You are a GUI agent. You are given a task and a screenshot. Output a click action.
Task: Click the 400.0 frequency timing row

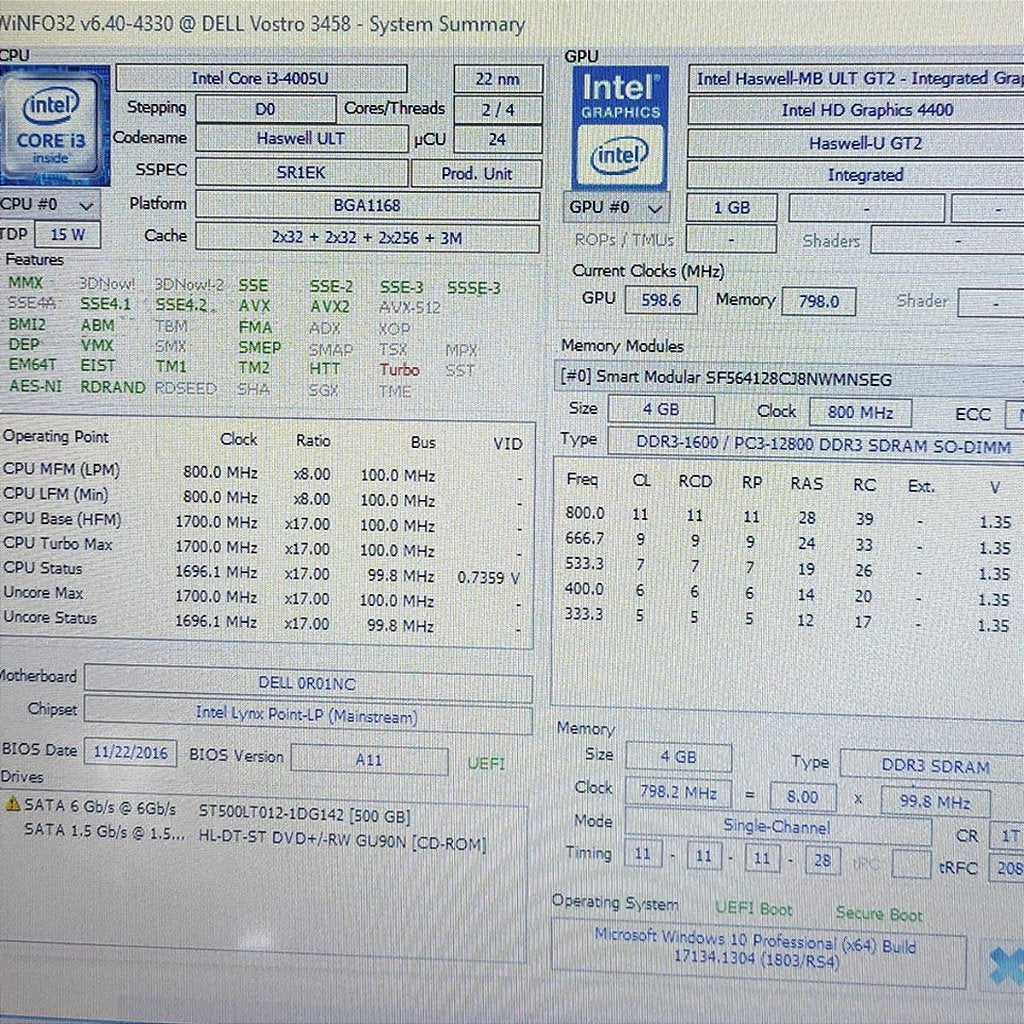pyautogui.click(x=788, y=593)
